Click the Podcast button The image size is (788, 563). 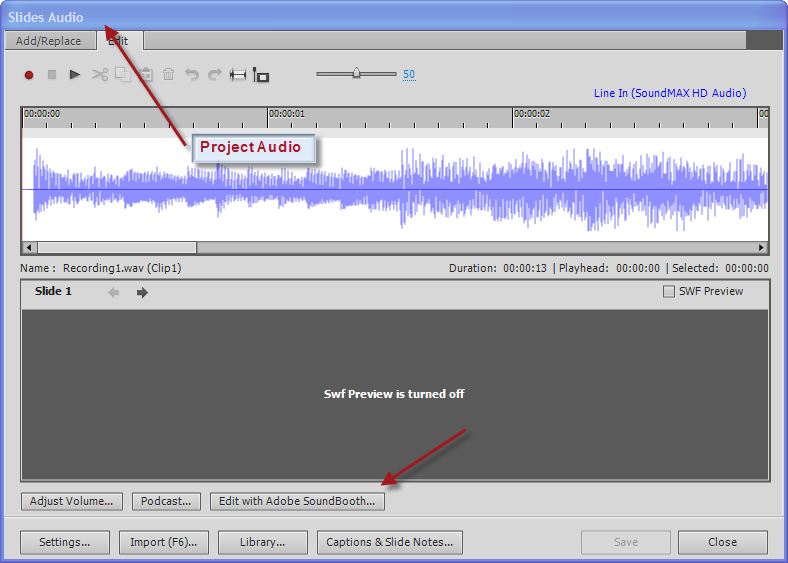pos(167,501)
